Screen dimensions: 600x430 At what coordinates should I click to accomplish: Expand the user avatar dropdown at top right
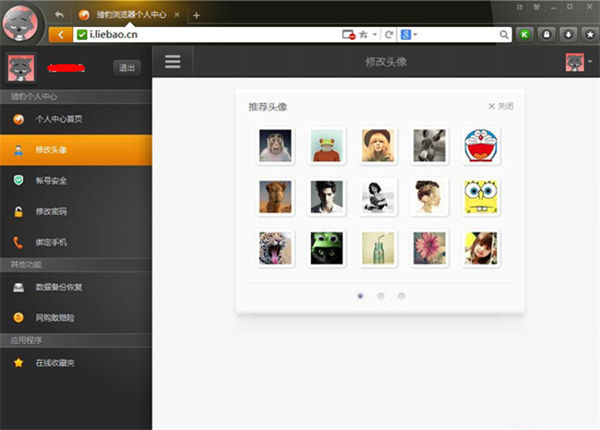(x=576, y=62)
